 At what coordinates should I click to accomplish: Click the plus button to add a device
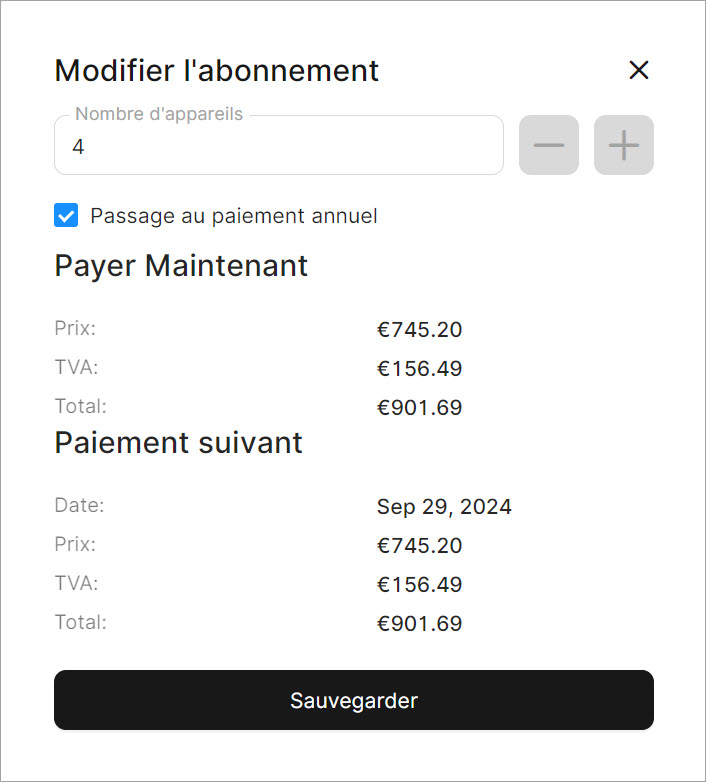click(624, 145)
